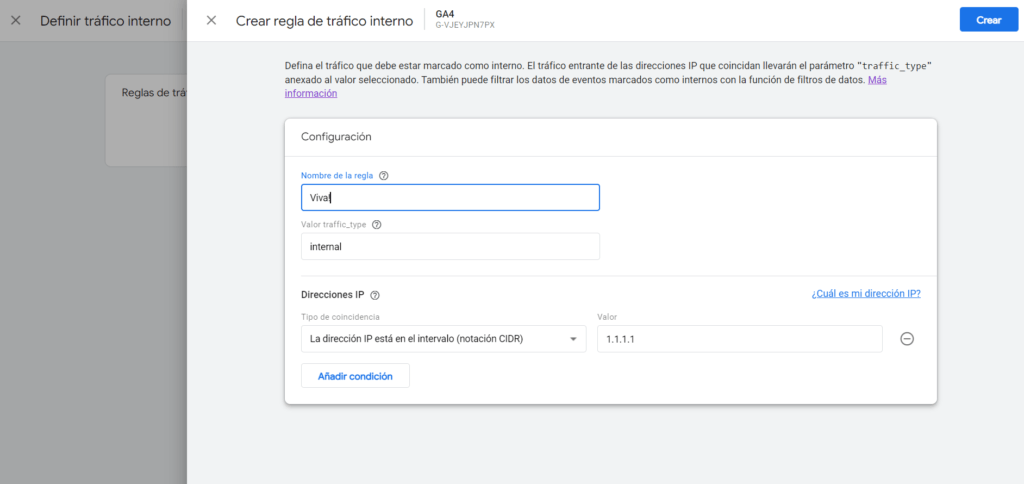
Task: Open help icon next to Direcciones IP
Action: 375,295
